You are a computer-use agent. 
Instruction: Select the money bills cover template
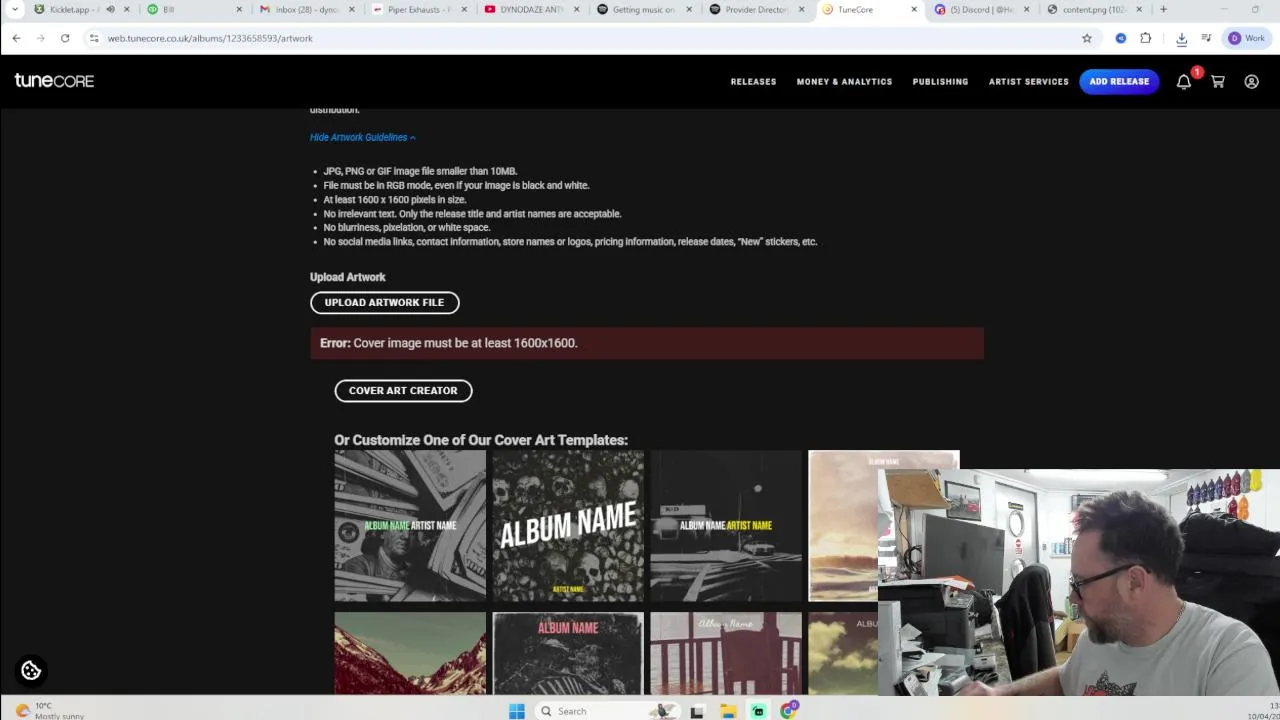(x=410, y=525)
